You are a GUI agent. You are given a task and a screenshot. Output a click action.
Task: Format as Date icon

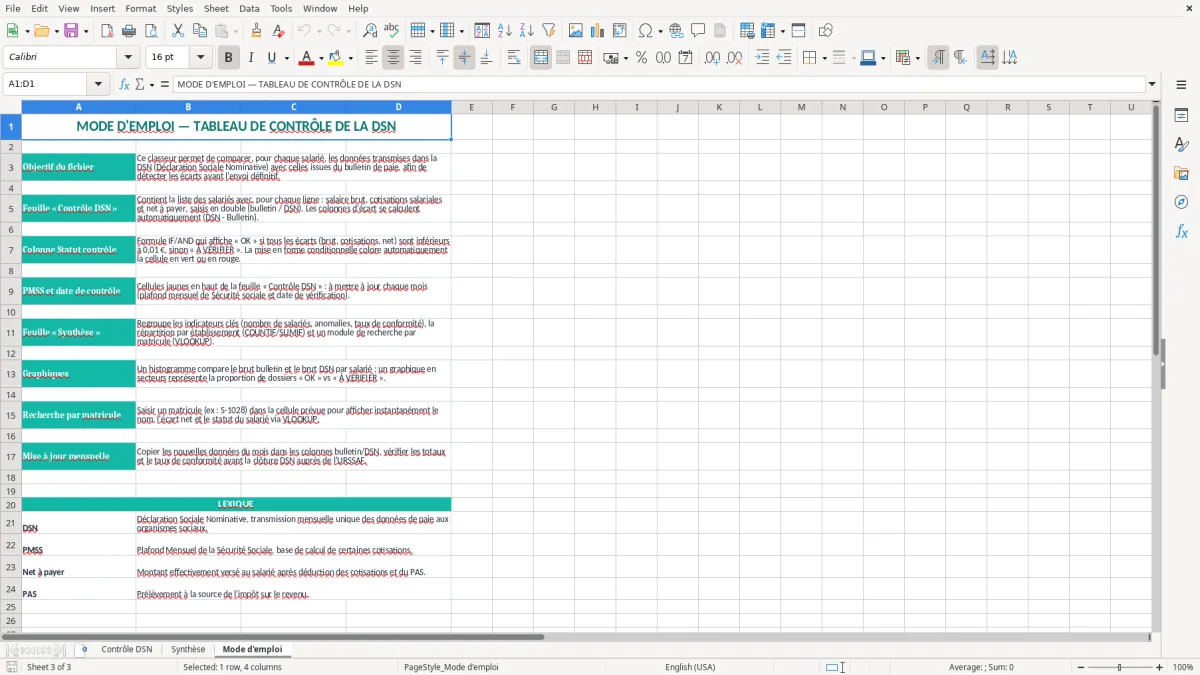coord(686,58)
